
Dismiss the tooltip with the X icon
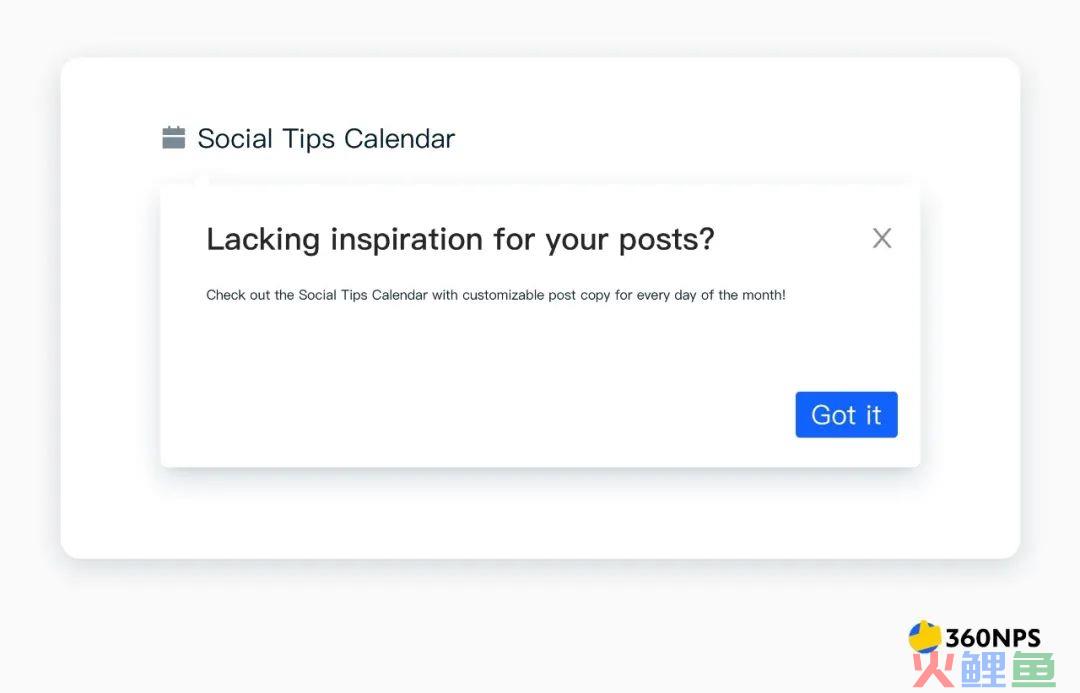(x=882, y=238)
